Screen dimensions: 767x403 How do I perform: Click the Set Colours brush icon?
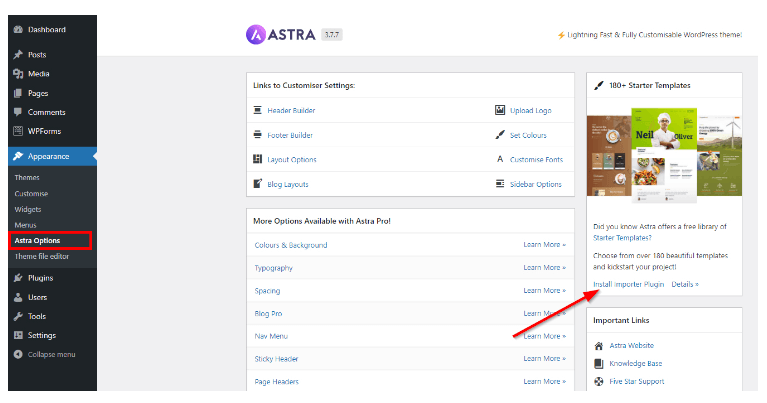(500, 134)
